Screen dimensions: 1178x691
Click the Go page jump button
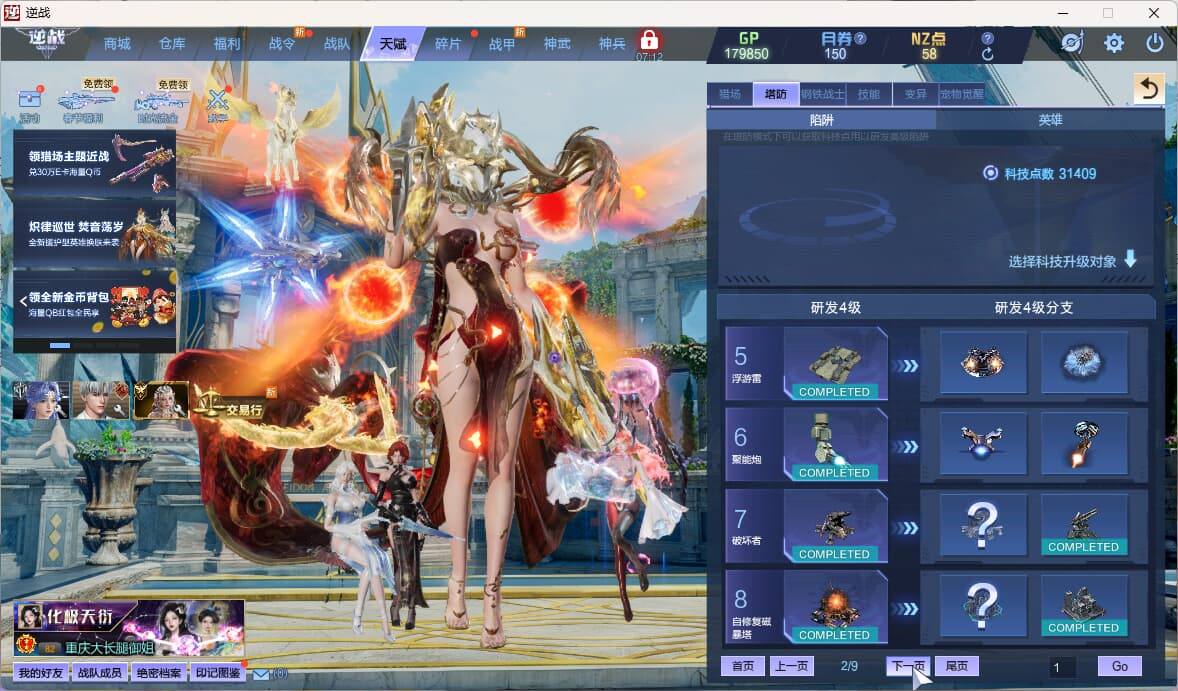click(x=1119, y=666)
